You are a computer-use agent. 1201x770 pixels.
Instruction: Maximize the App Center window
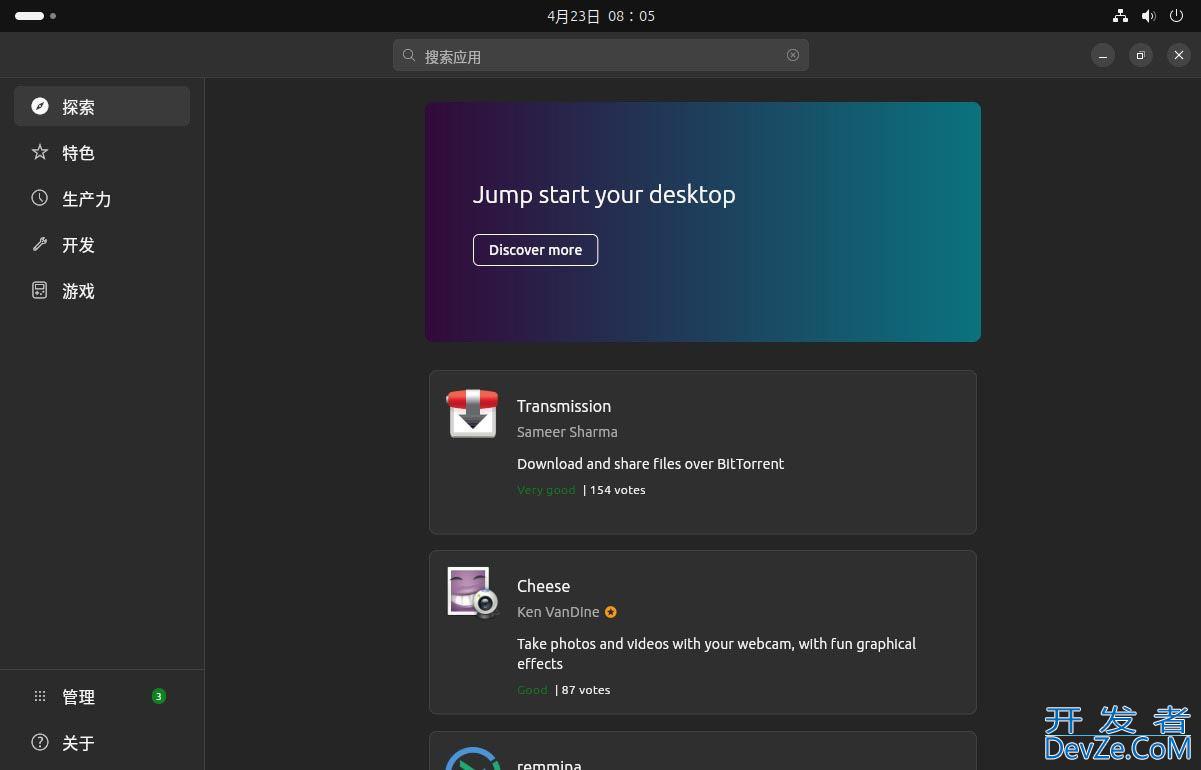point(1140,55)
